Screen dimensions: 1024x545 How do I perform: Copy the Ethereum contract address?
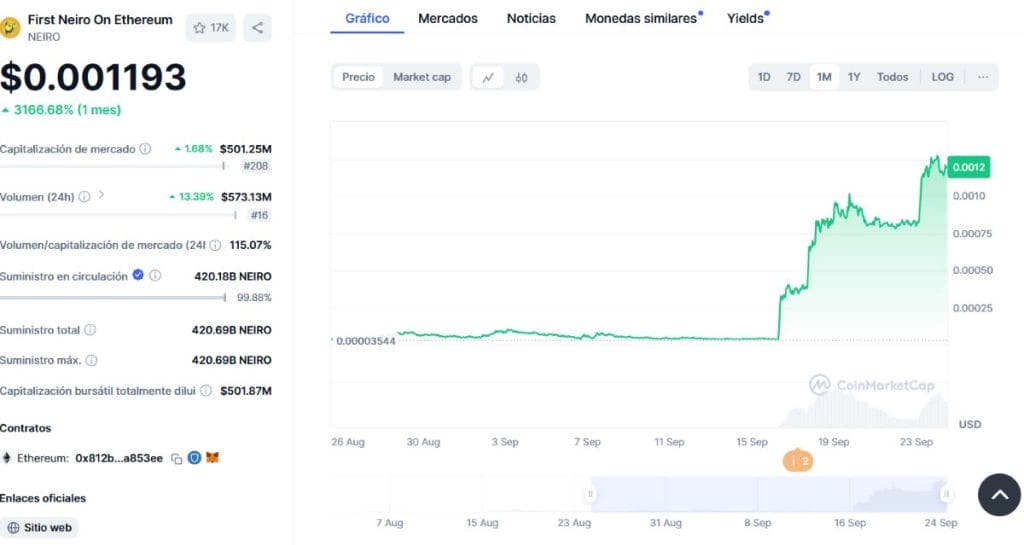(176, 459)
